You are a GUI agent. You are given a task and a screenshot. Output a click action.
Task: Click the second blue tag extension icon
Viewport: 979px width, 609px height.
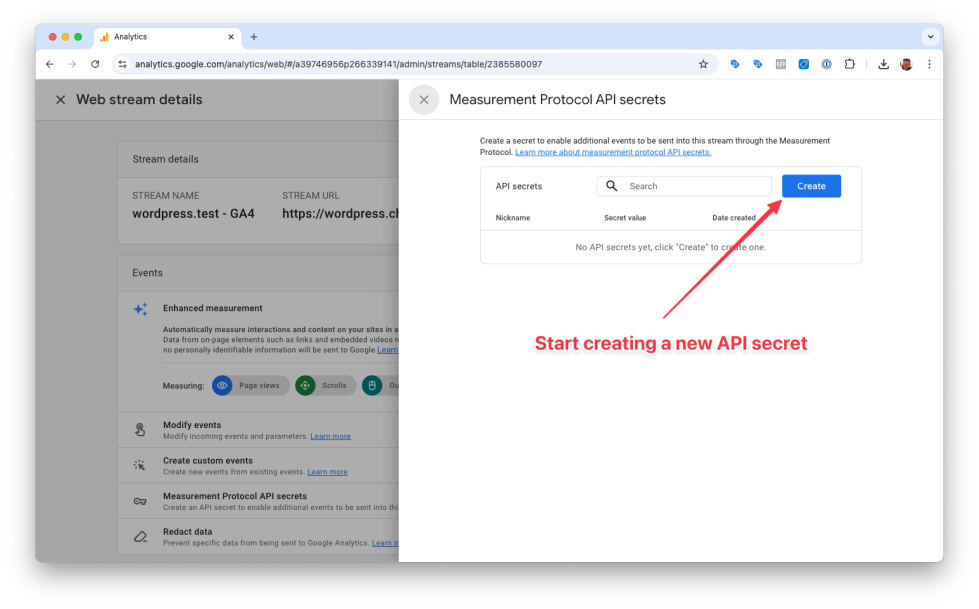point(757,64)
